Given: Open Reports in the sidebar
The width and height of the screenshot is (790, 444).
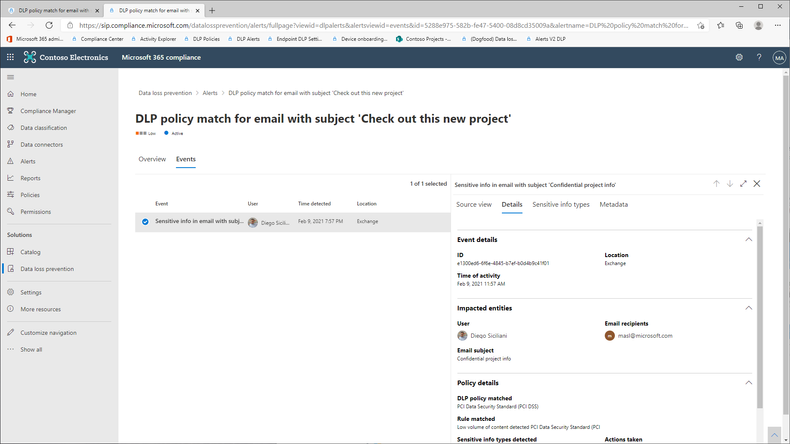Looking at the screenshot, I should pos(30,178).
